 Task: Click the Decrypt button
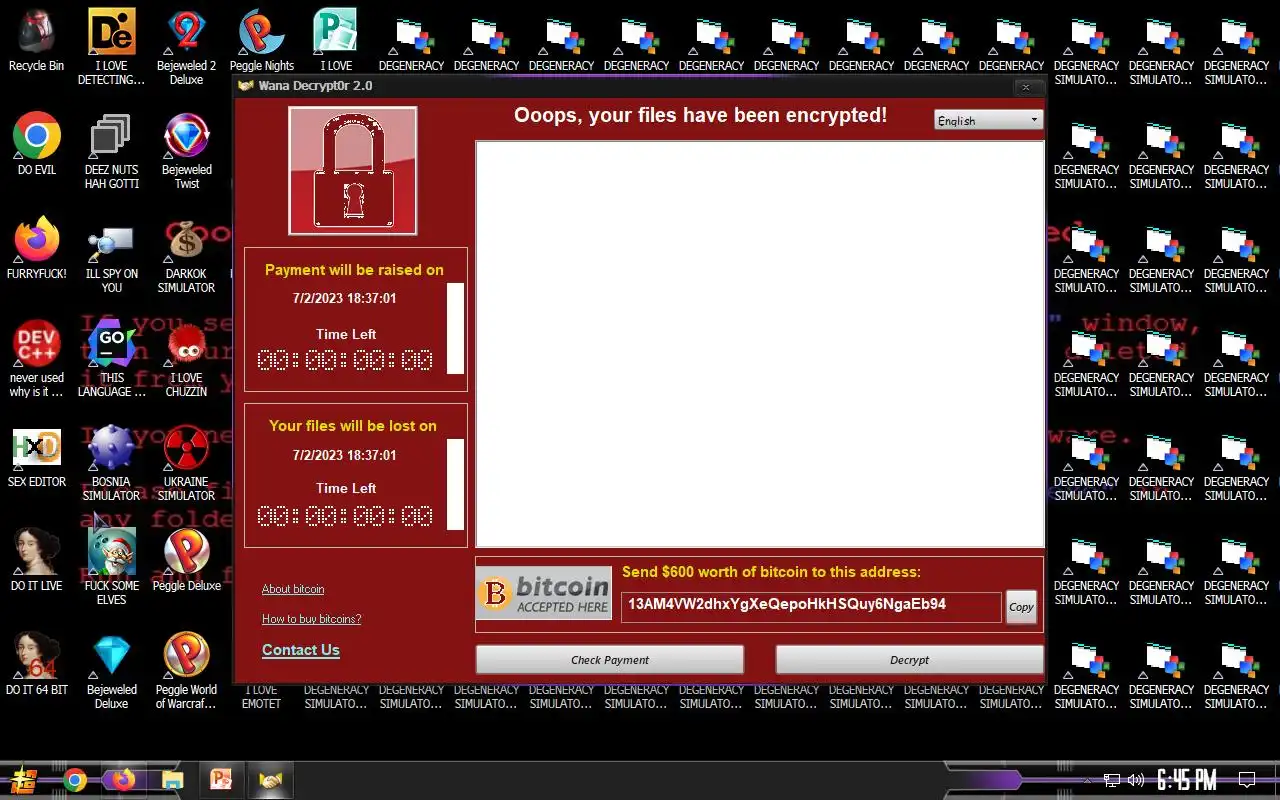(x=909, y=660)
